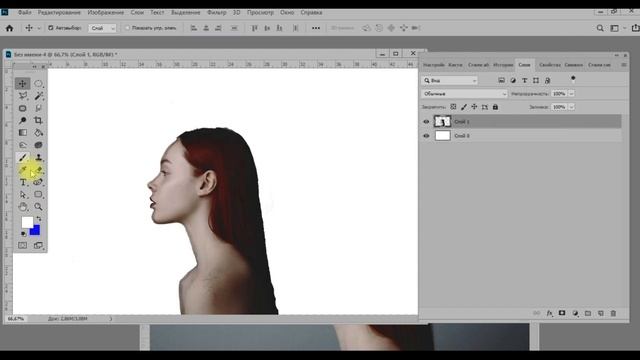The width and height of the screenshot is (640, 360).
Task: Switch to the Кисти tab
Action: pyautogui.click(x=455, y=65)
